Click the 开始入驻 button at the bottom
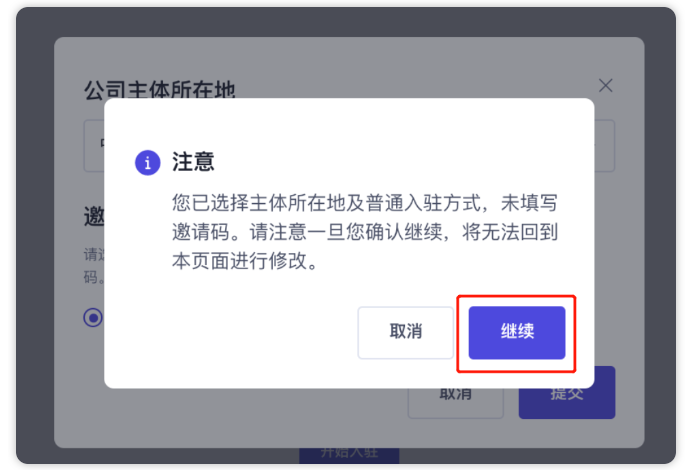Image resolution: width=687 pixels, height=470 pixels. click(x=349, y=455)
